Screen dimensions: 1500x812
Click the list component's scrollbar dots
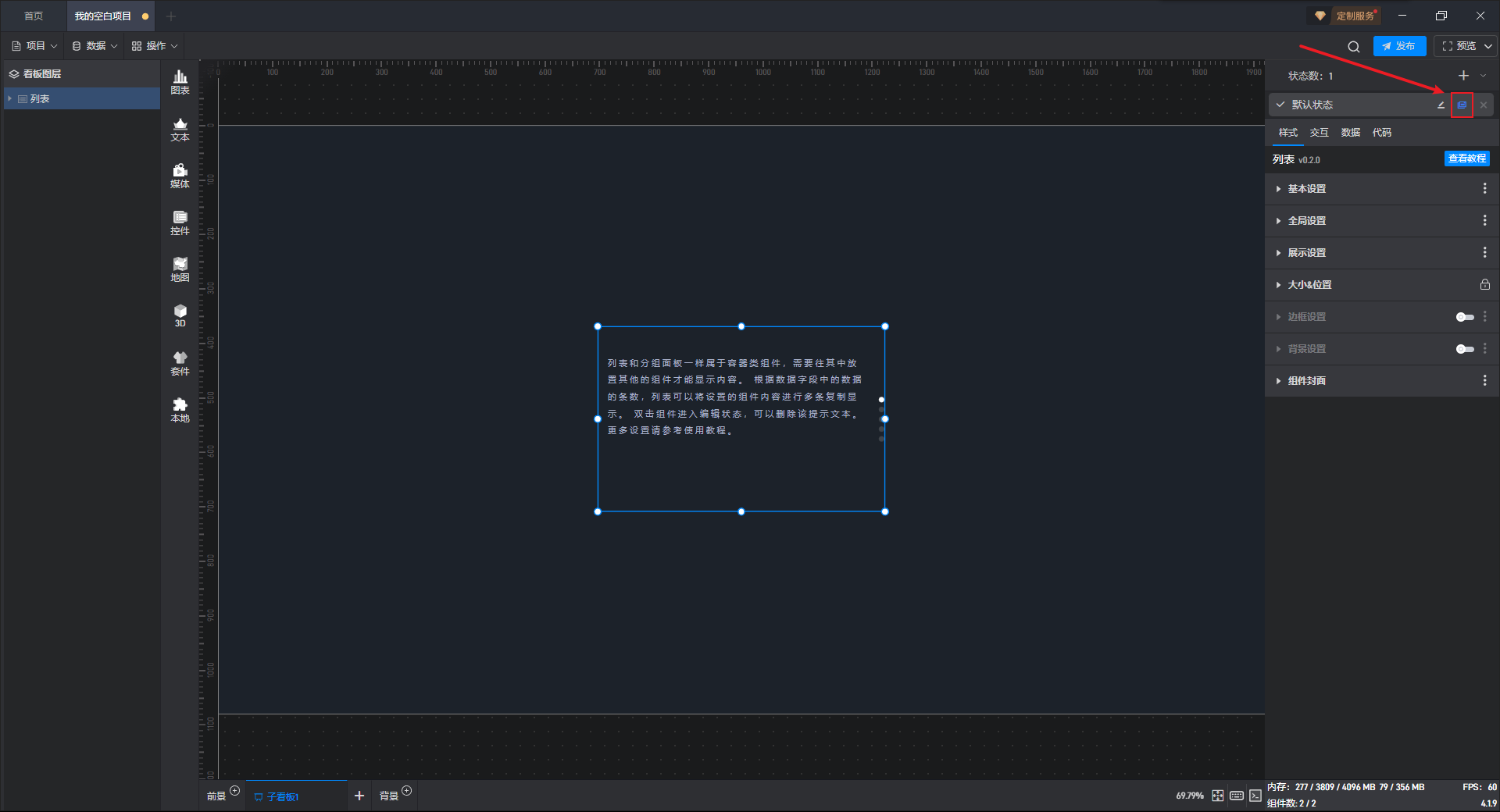pyautogui.click(x=881, y=419)
